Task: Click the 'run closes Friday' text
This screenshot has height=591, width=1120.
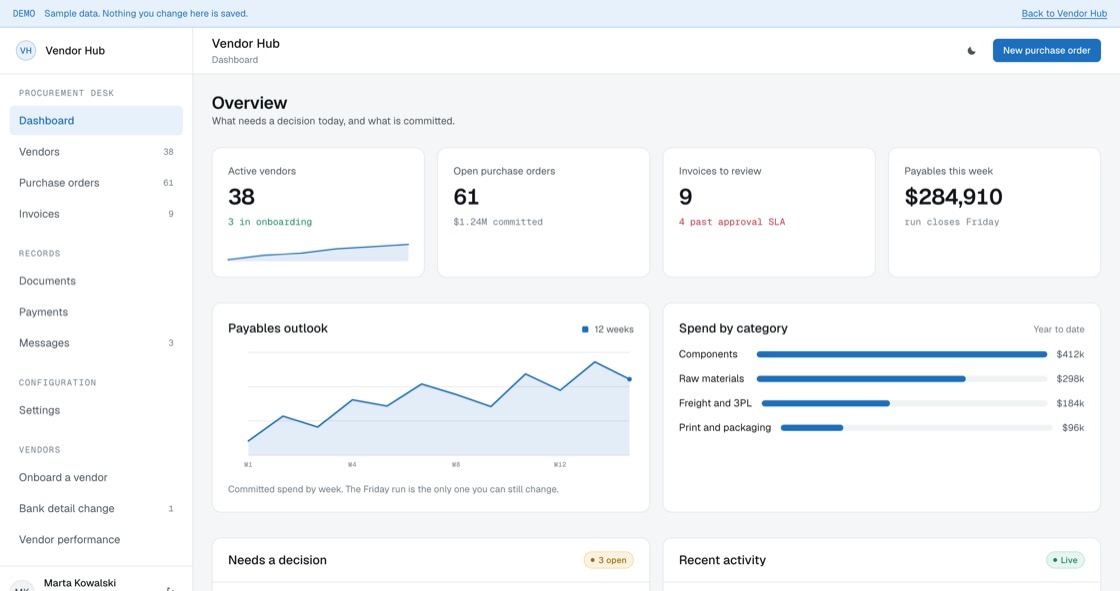Action: [x=951, y=222]
